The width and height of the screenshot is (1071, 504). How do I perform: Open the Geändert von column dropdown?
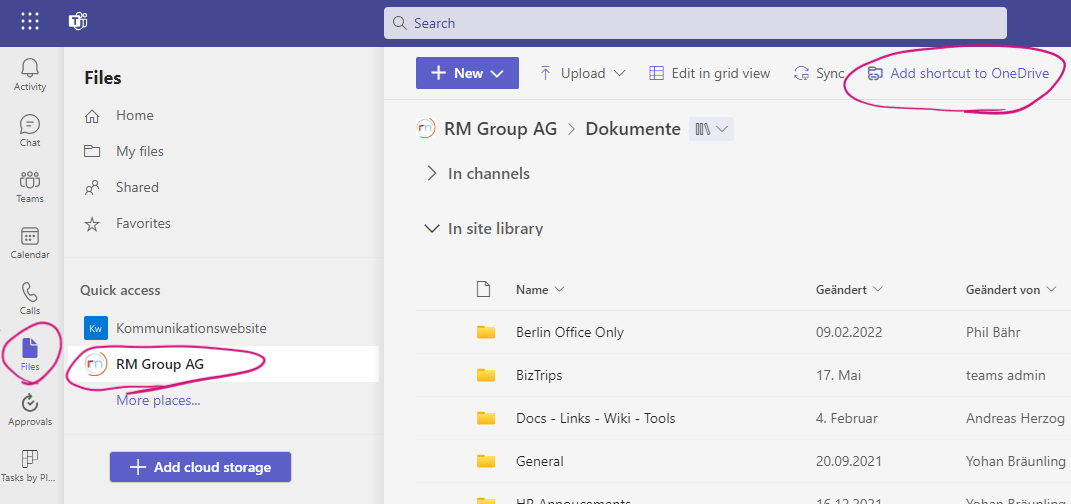(x=1010, y=290)
